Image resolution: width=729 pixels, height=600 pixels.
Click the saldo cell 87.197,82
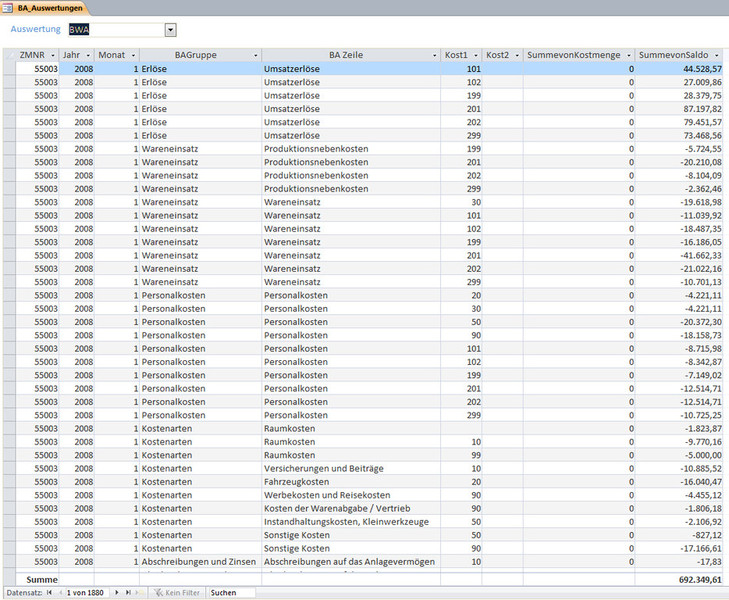[x=679, y=109]
